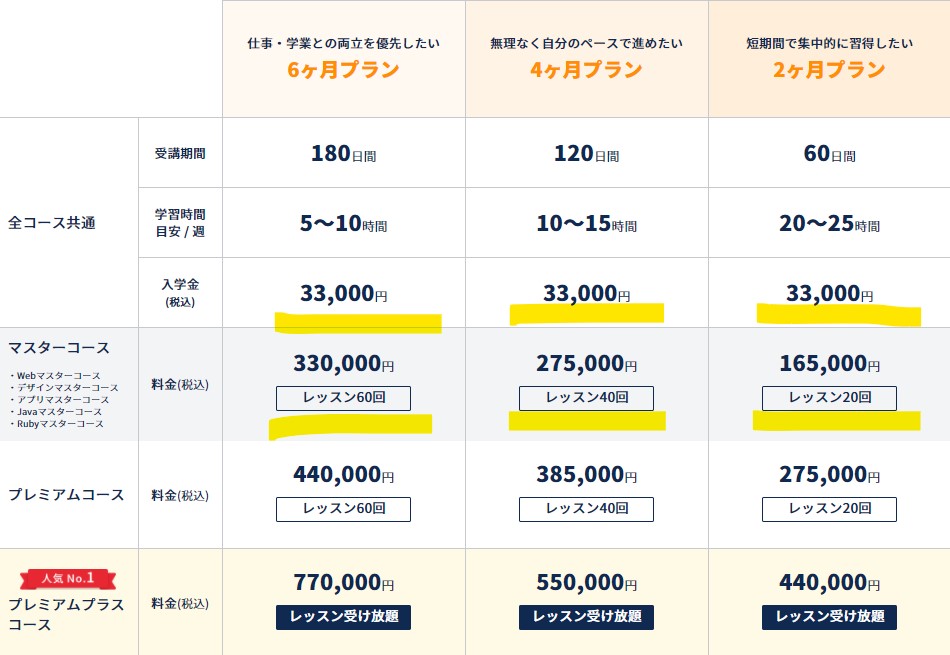Select the 2ヶ月プラン header

pos(829,70)
